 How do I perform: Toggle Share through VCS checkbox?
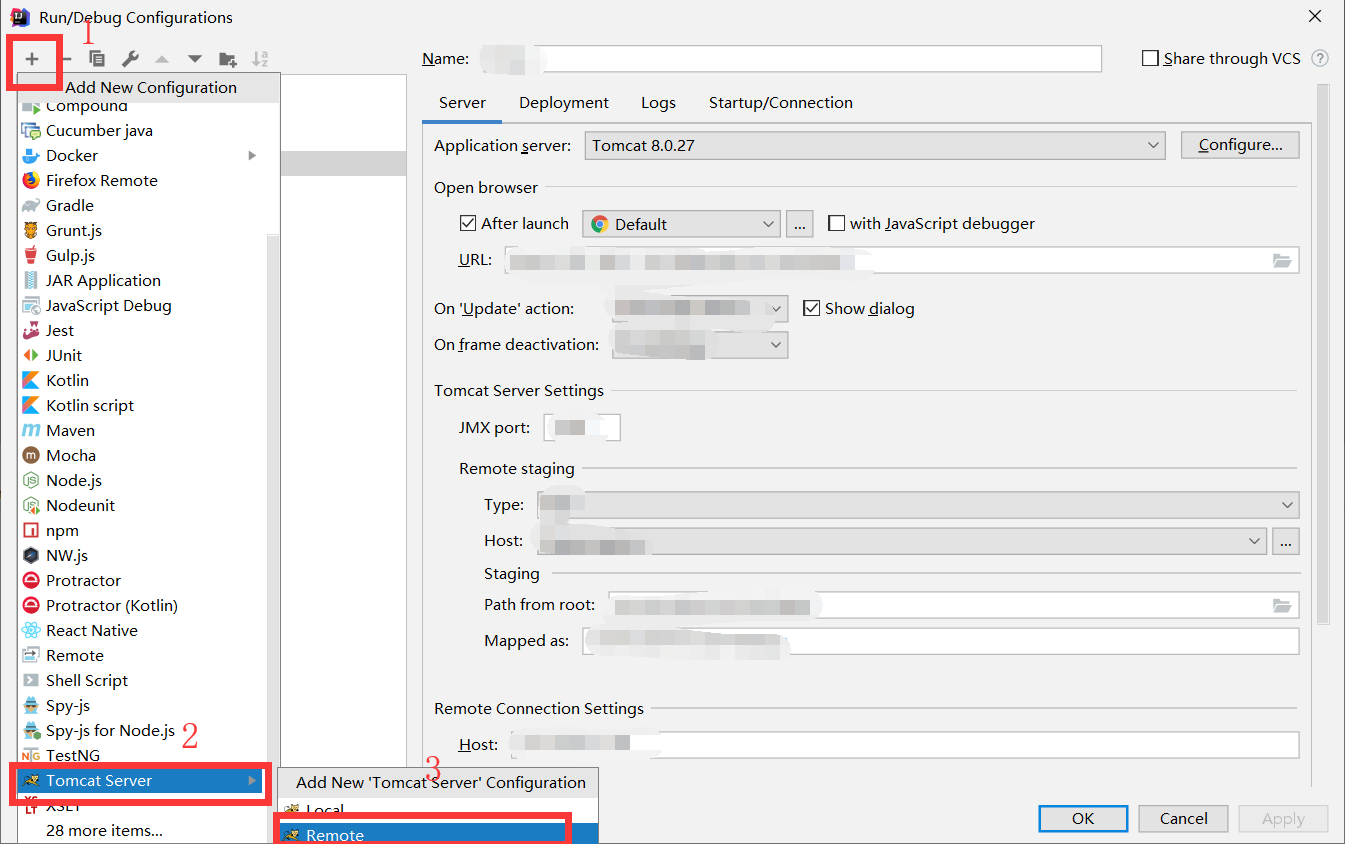click(1150, 59)
